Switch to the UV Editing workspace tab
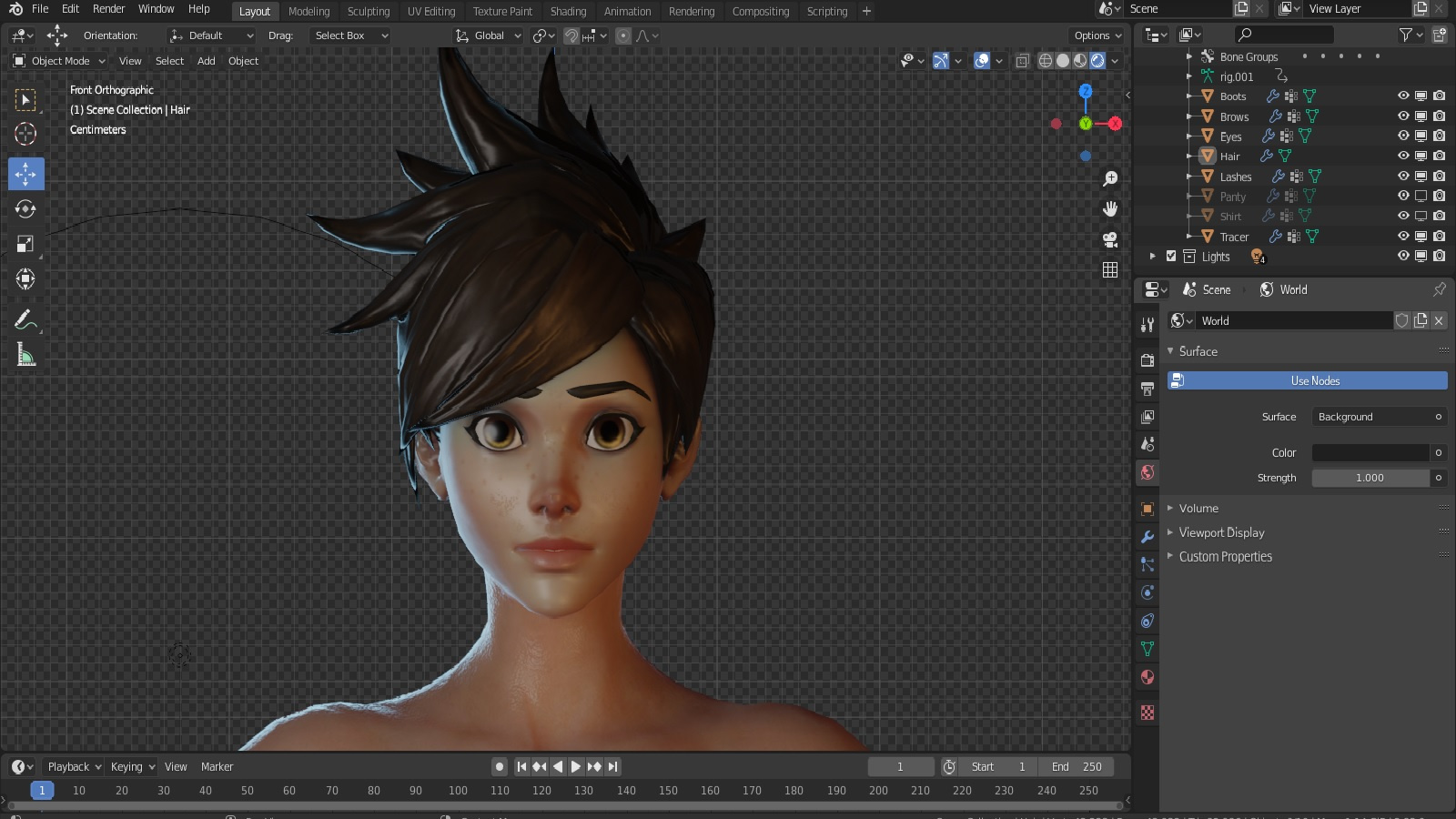This screenshot has height=819, width=1456. [431, 12]
